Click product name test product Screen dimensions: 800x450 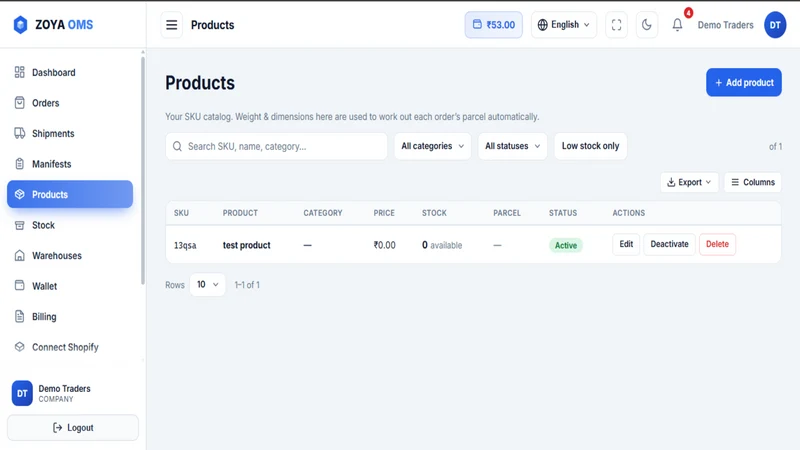click(246, 245)
